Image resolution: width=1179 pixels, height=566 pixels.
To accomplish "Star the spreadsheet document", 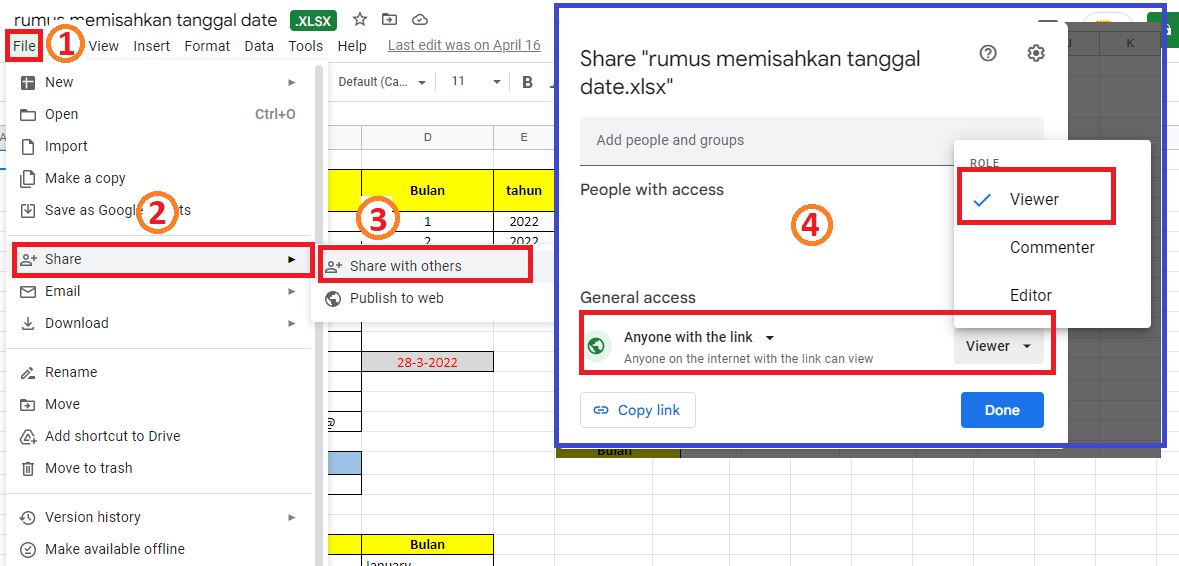I will [x=360, y=20].
